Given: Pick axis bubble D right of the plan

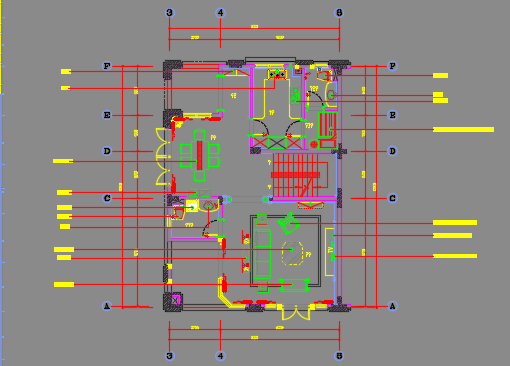Looking at the screenshot, I should point(393,151).
